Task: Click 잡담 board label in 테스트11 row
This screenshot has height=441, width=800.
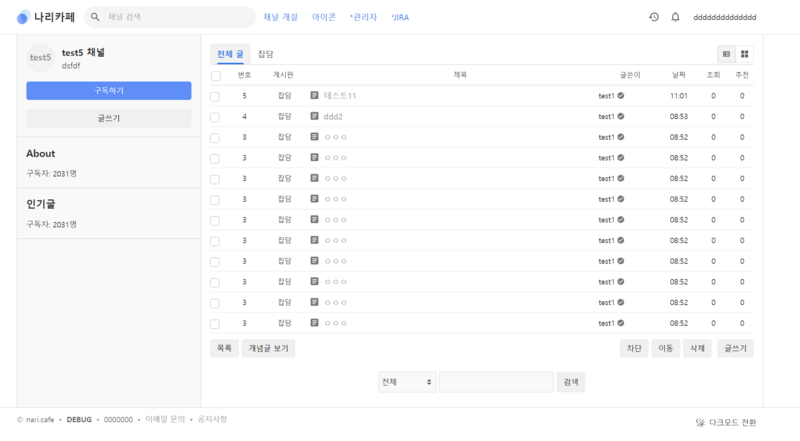Action: [284, 95]
